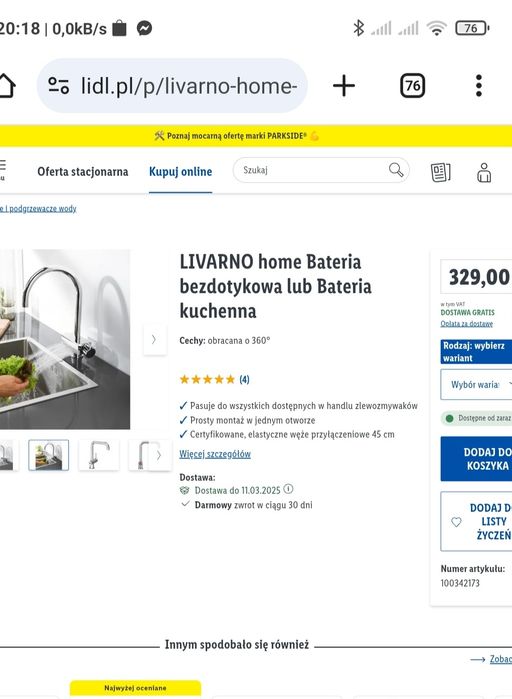The width and height of the screenshot is (512, 699).
Task: Click the delivery date info icon
Action: click(x=288, y=489)
